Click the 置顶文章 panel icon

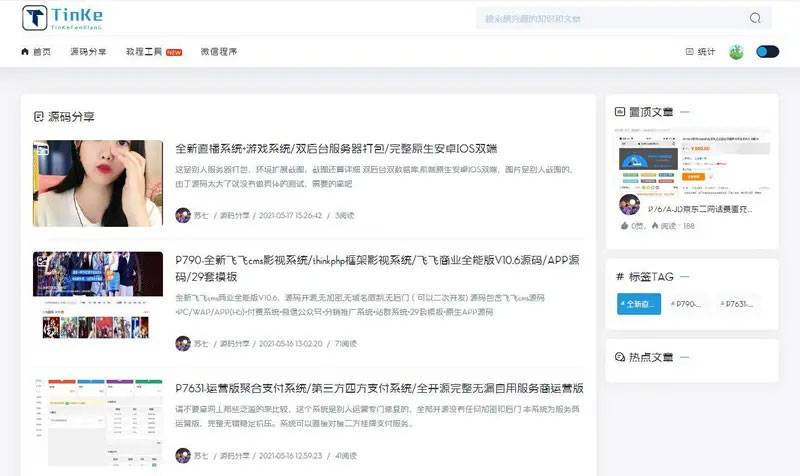620,112
